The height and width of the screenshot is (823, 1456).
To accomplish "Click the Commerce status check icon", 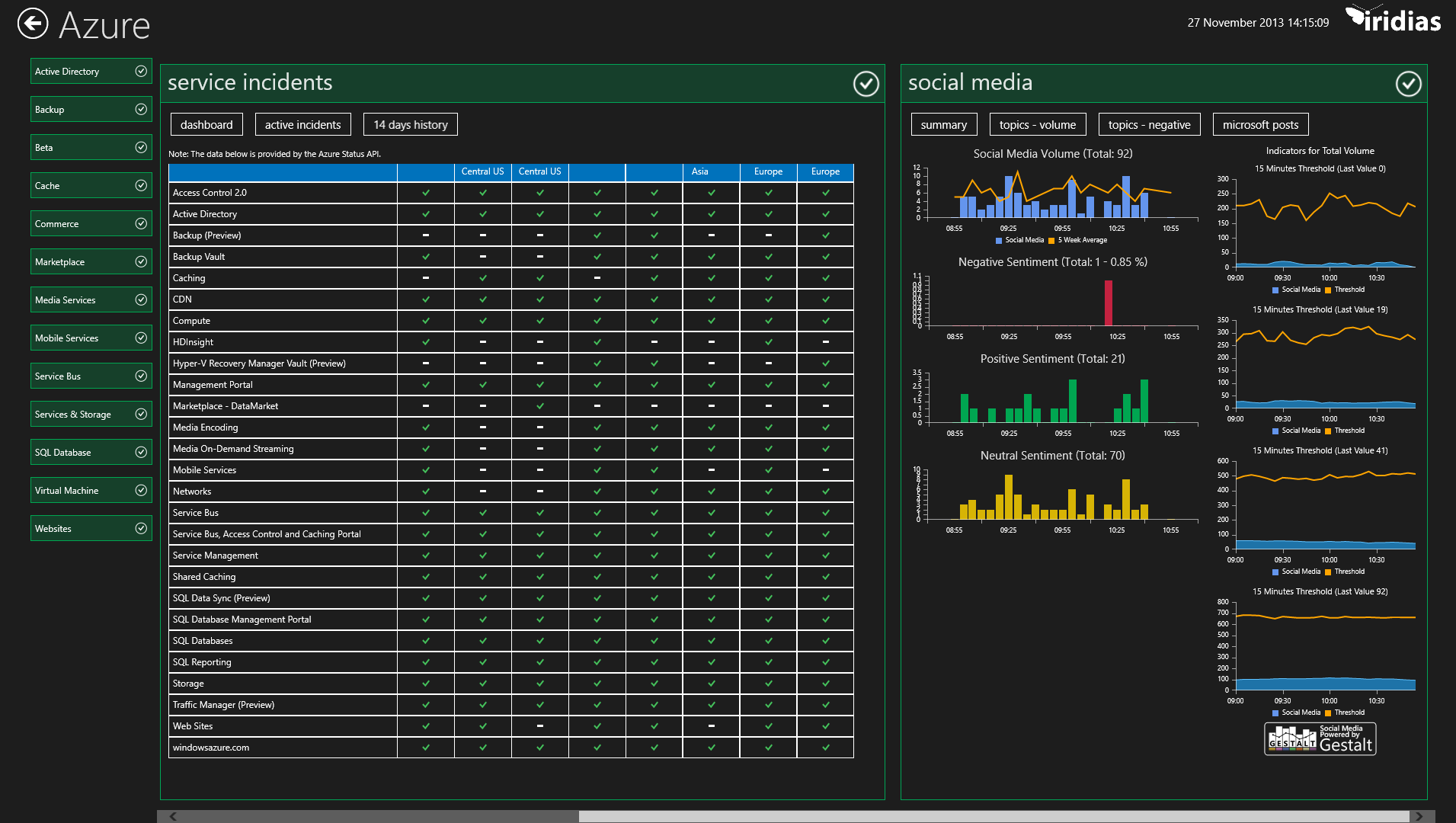I will pos(141,223).
